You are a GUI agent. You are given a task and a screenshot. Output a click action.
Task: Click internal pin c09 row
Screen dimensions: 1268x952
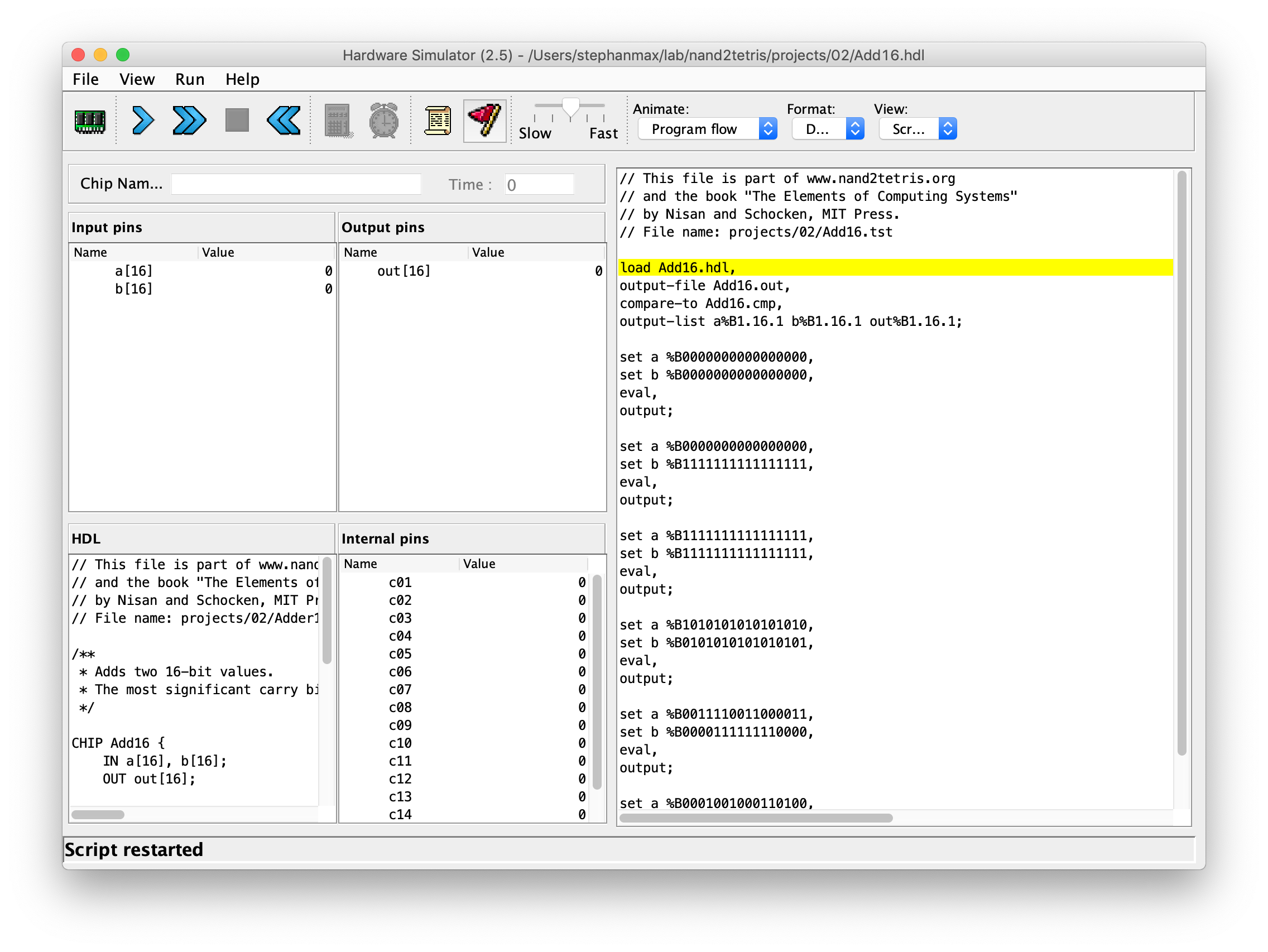(x=464, y=726)
